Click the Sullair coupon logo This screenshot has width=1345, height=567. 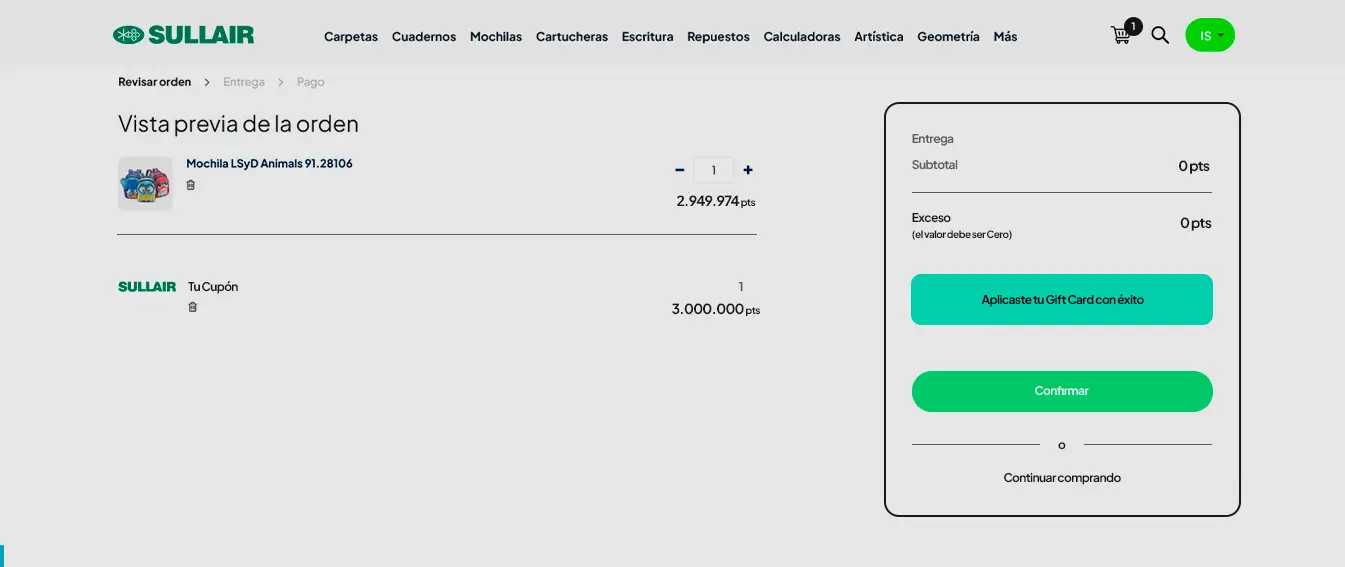tap(147, 287)
